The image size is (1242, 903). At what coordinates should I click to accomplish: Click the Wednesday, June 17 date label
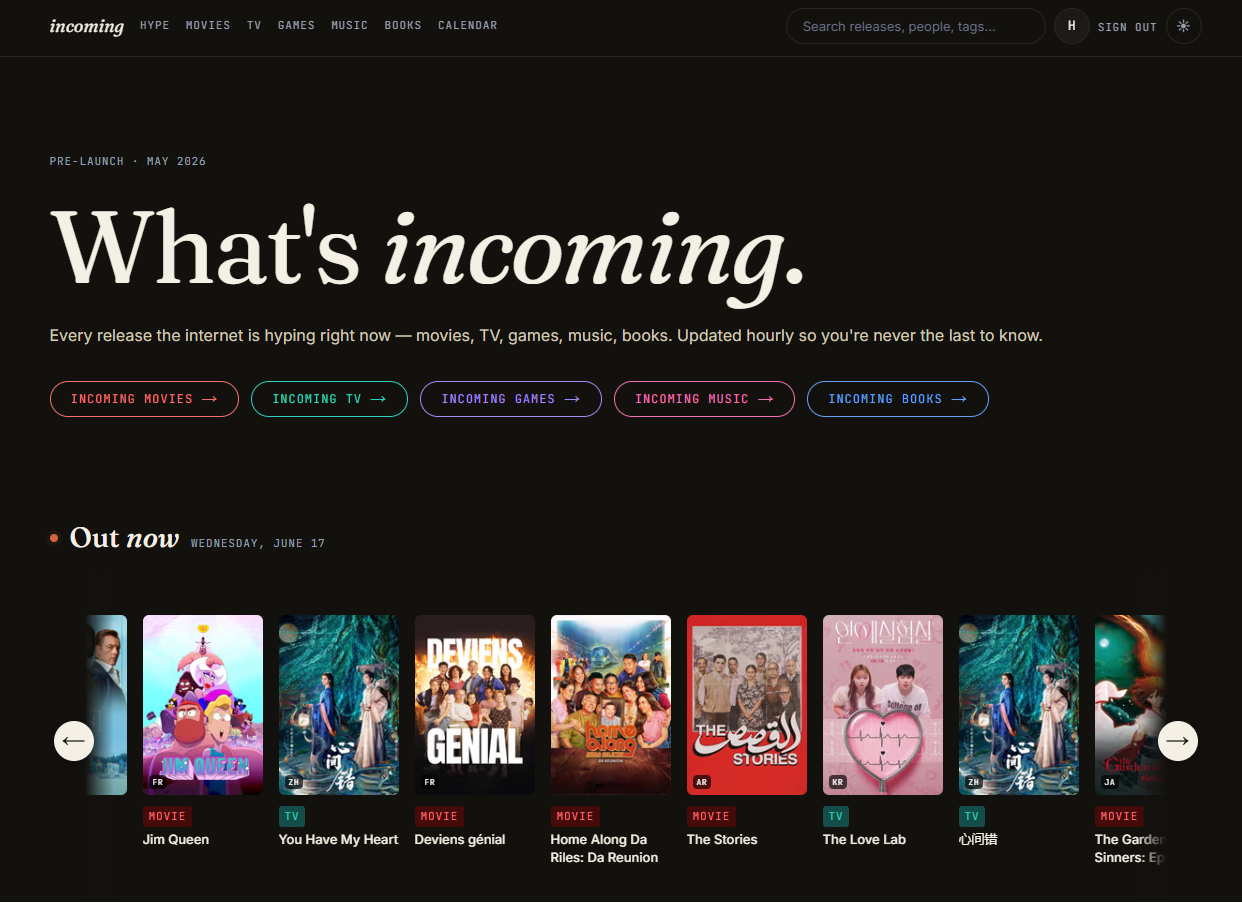tap(258, 544)
